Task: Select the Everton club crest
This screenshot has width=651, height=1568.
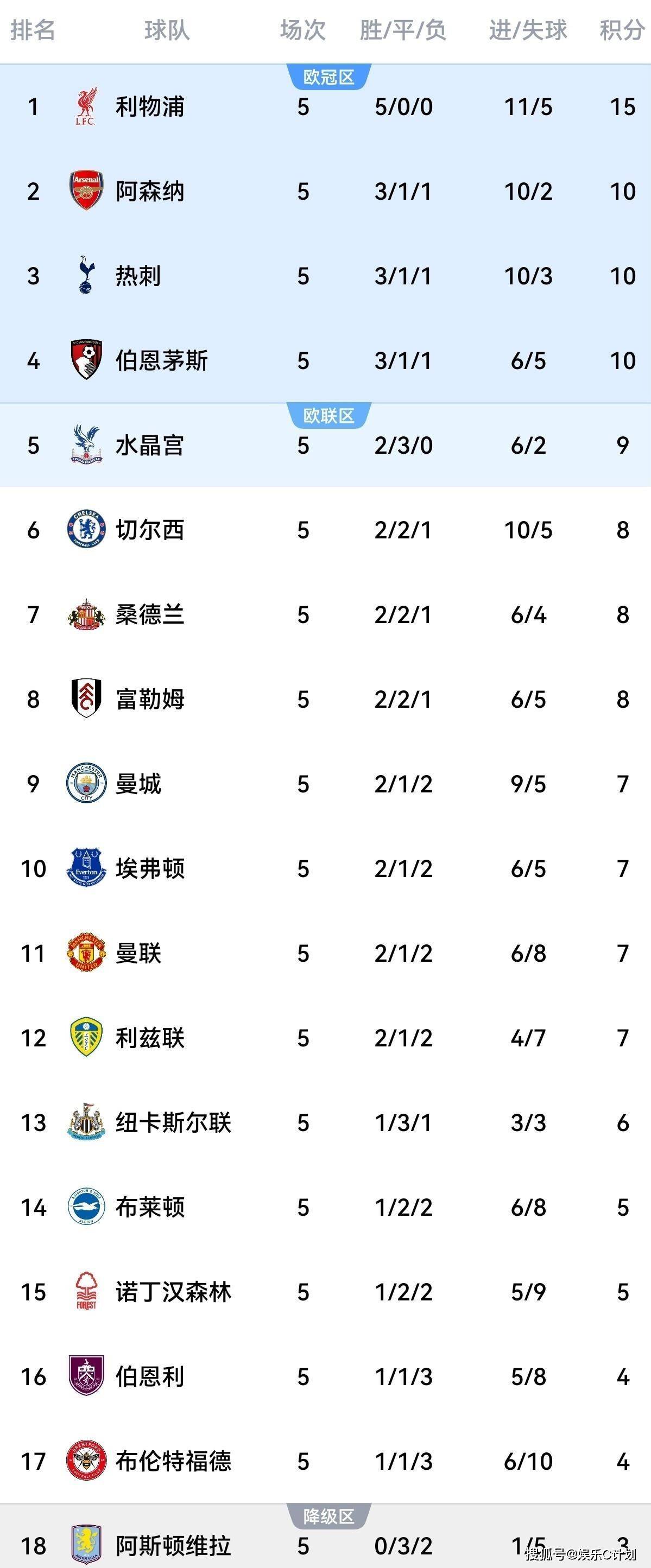Action: (86, 867)
